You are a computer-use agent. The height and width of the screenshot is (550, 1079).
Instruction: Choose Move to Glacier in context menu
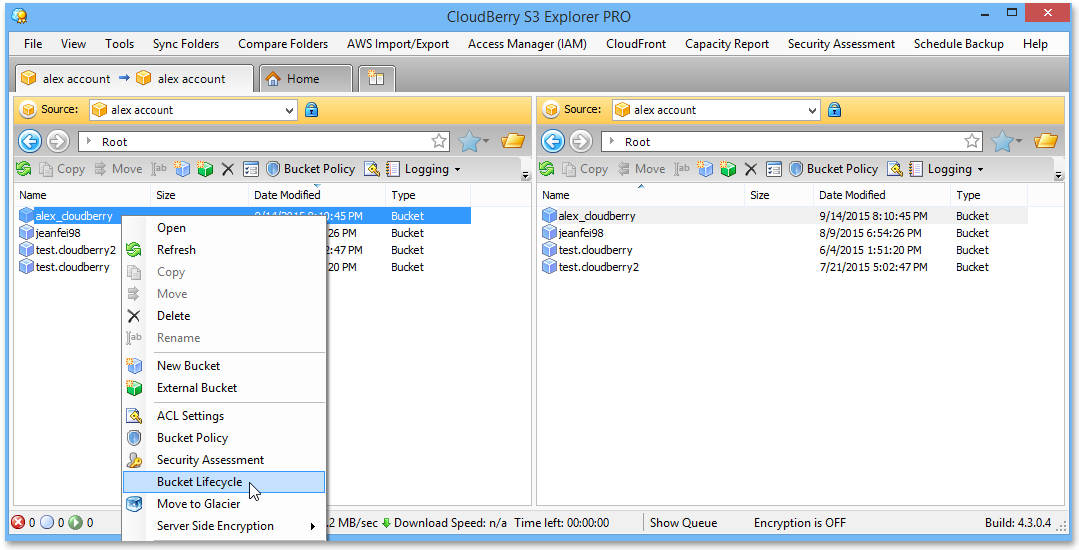224,504
